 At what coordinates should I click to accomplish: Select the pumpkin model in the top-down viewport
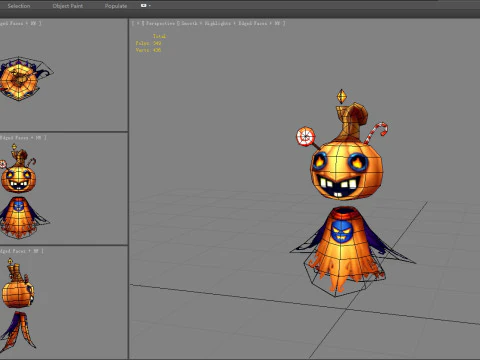tap(20, 79)
